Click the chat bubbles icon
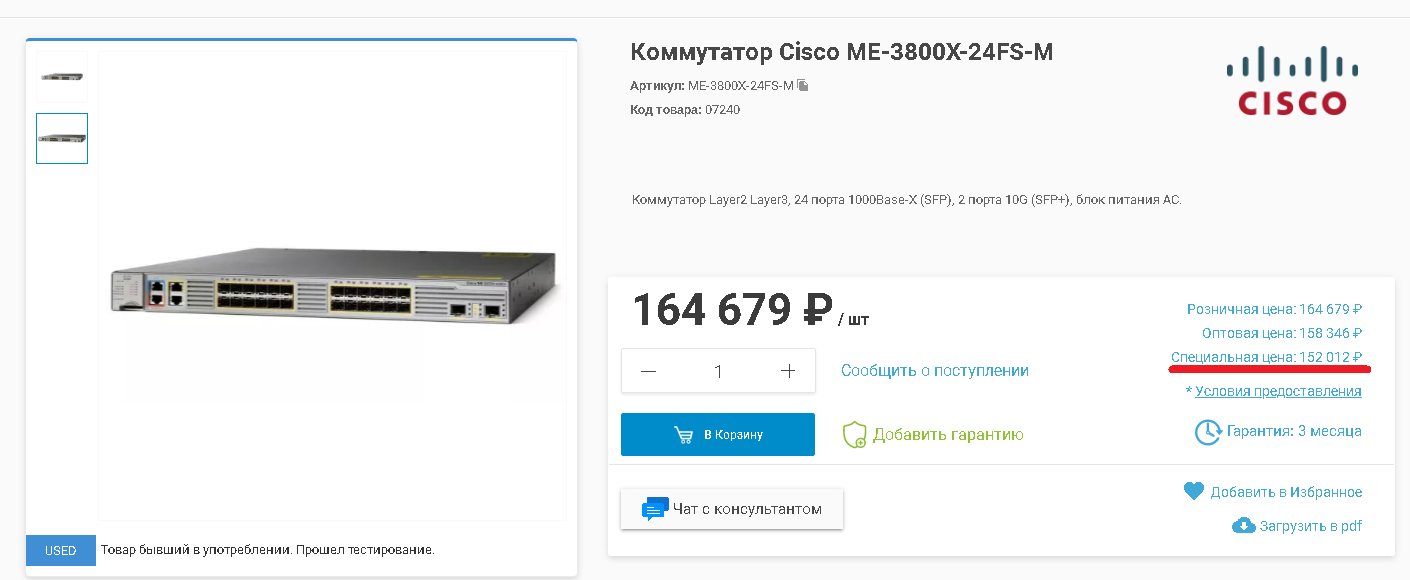 (x=655, y=509)
